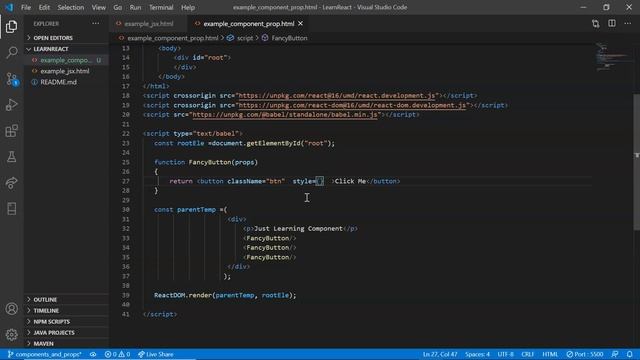This screenshot has height=360, width=640.
Task: Open the react-dom.development.js unpkg link
Action: tap(352, 105)
